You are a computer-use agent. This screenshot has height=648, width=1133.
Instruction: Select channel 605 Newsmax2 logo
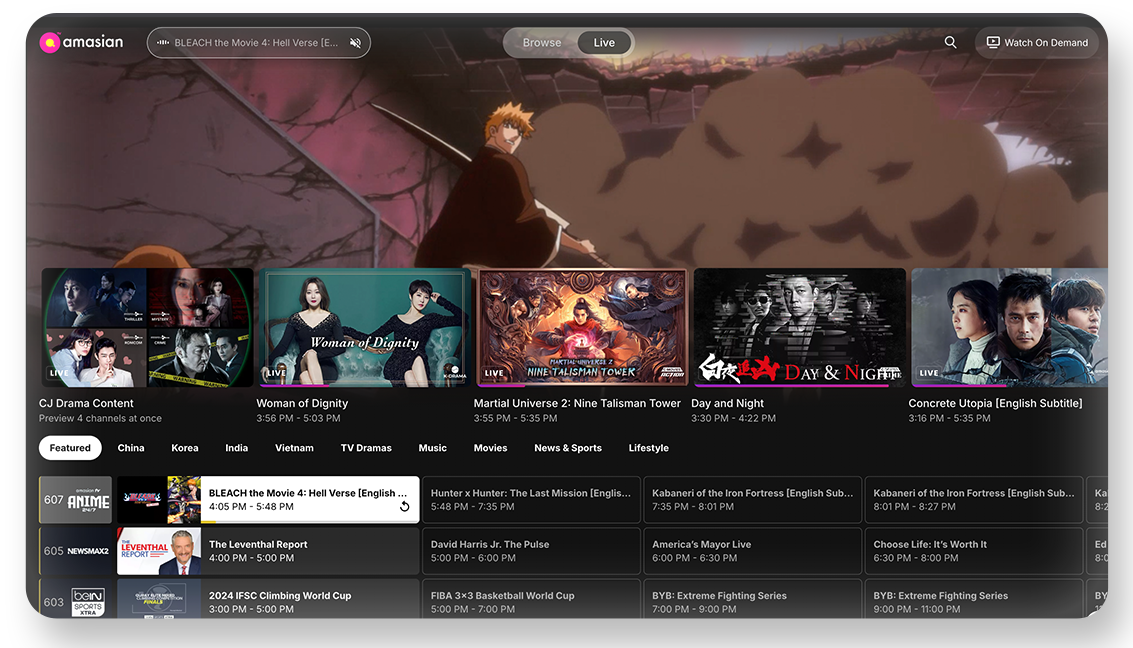coord(76,551)
